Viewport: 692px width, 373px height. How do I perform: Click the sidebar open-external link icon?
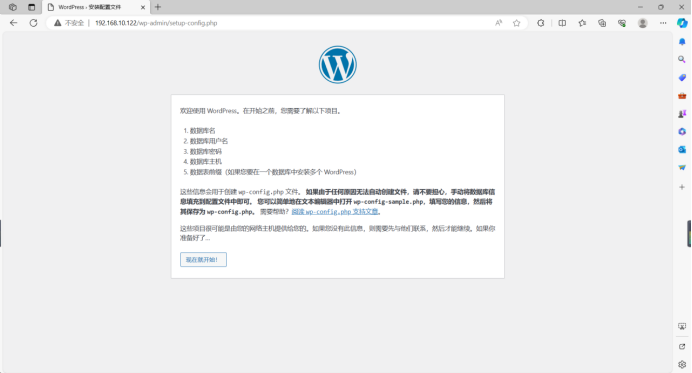click(682, 347)
